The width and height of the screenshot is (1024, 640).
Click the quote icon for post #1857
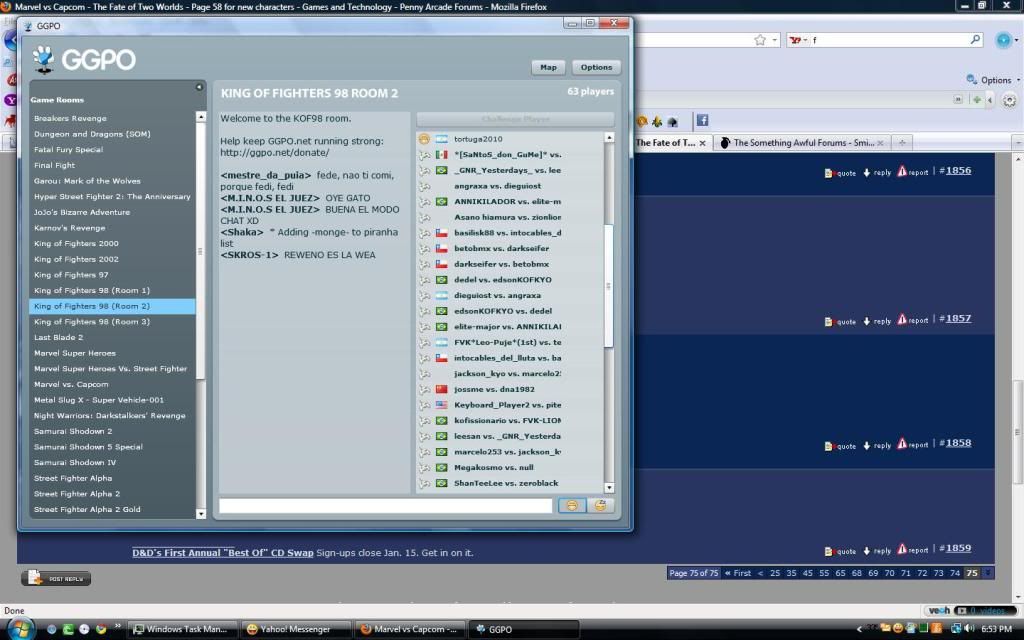click(x=830, y=321)
